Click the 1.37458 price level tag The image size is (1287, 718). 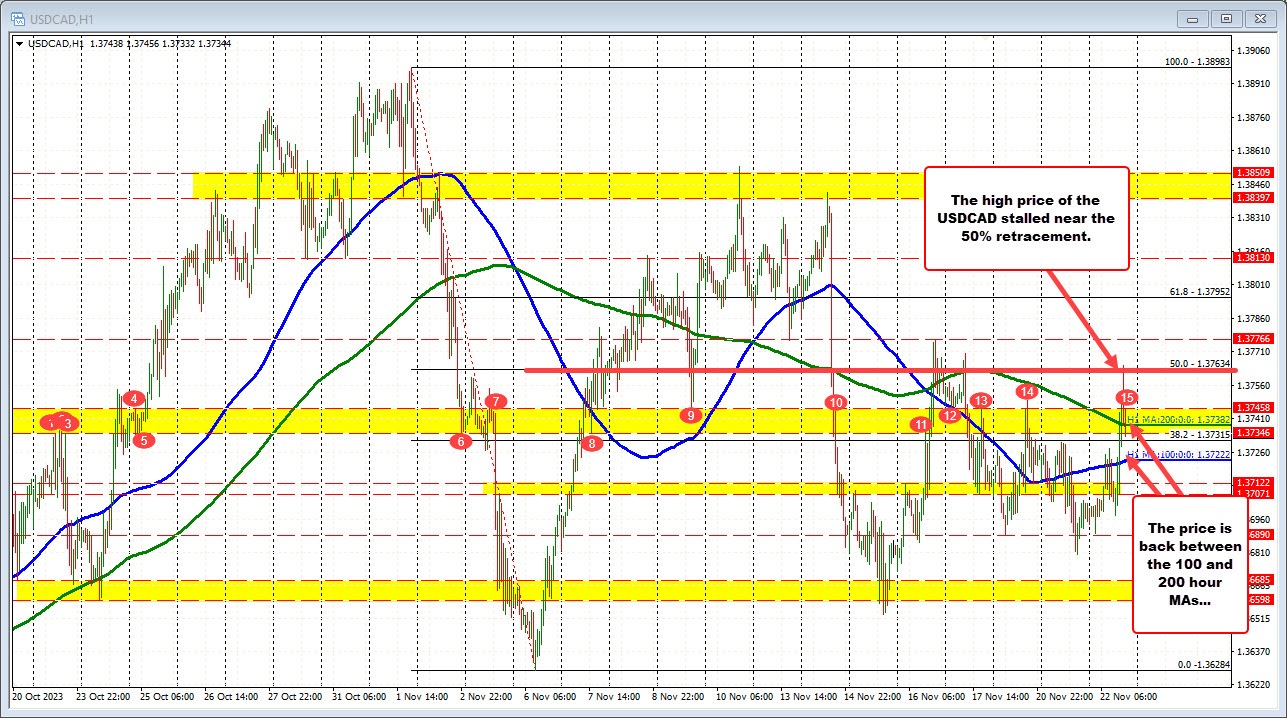pos(1255,407)
